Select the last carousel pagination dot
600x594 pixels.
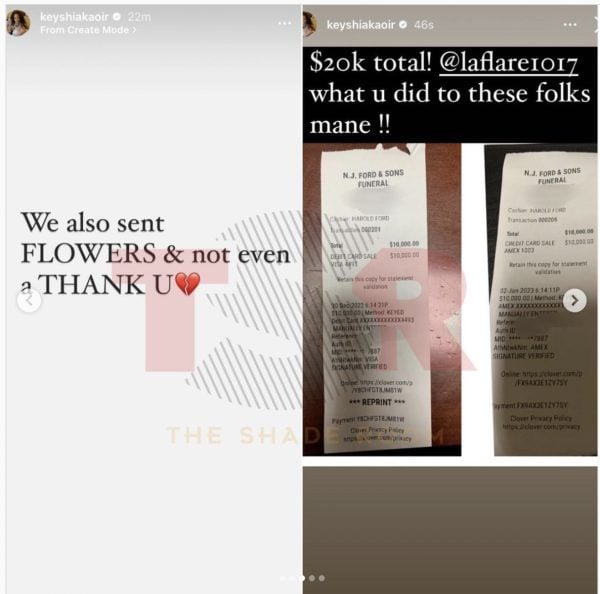click(322, 578)
